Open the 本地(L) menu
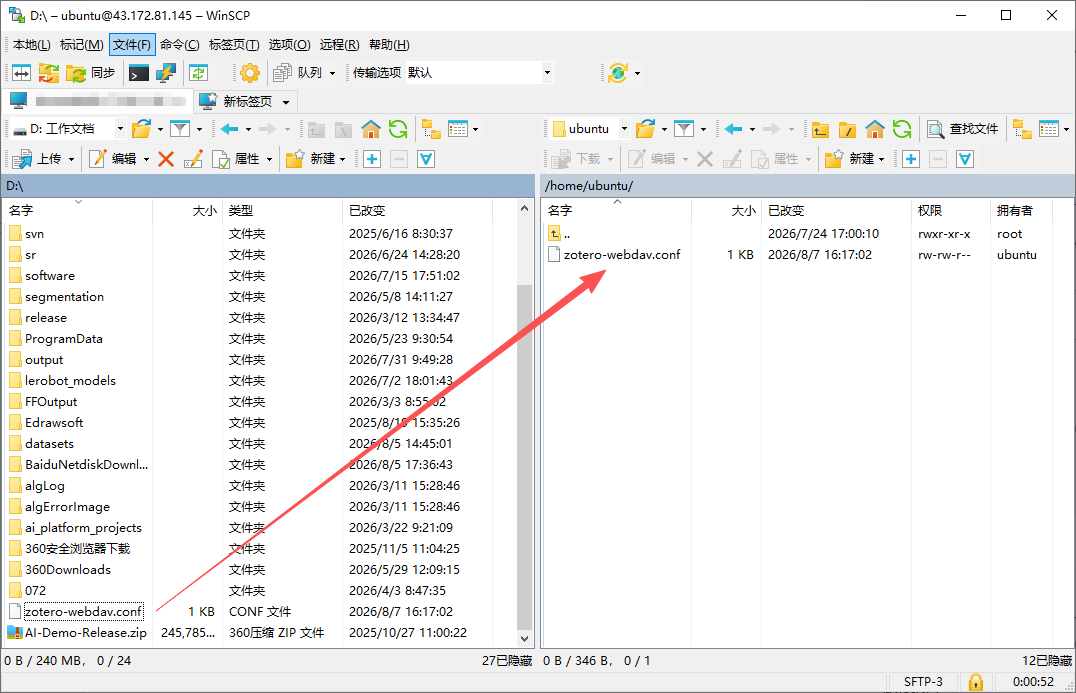 (32, 45)
